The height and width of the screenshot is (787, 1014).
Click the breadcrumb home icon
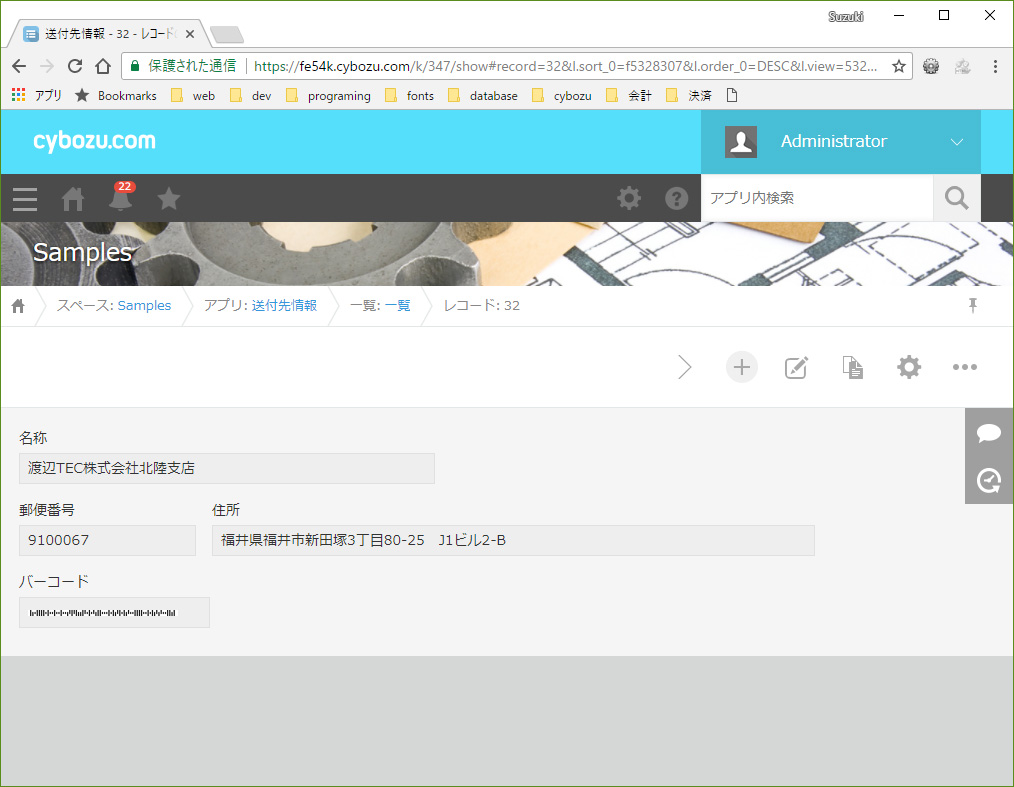(18, 306)
